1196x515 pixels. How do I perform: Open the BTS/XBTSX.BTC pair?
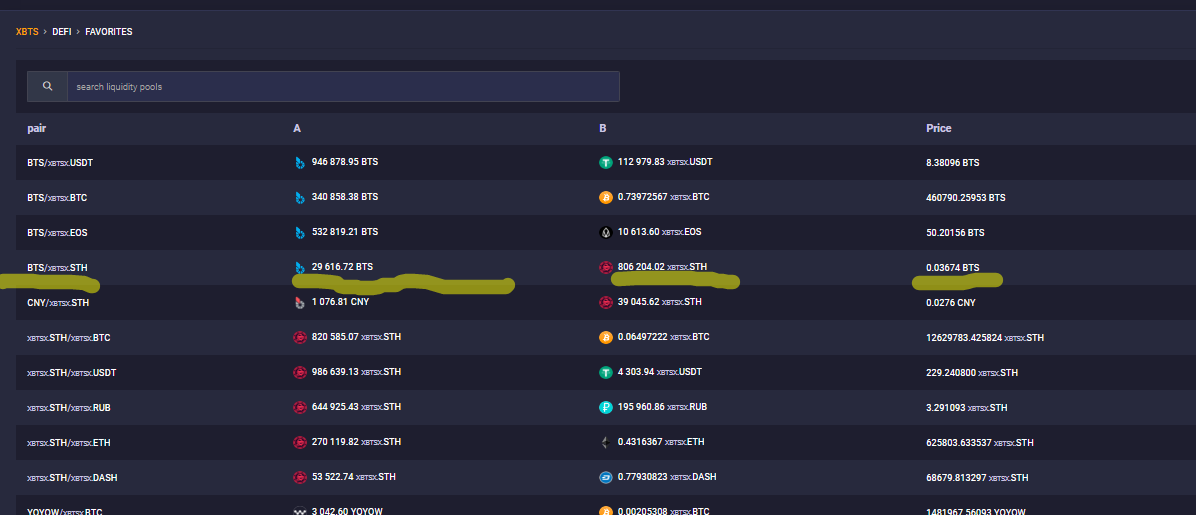57,198
